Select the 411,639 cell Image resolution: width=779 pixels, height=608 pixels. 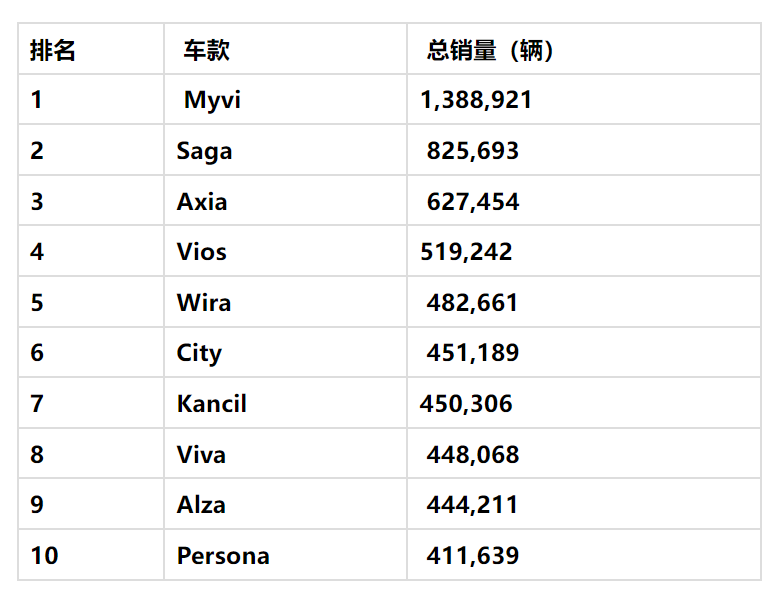(x=472, y=556)
